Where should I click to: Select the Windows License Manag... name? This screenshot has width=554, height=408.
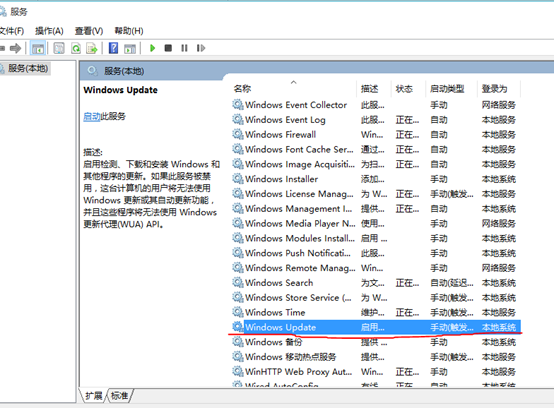pyautogui.click(x=299, y=194)
